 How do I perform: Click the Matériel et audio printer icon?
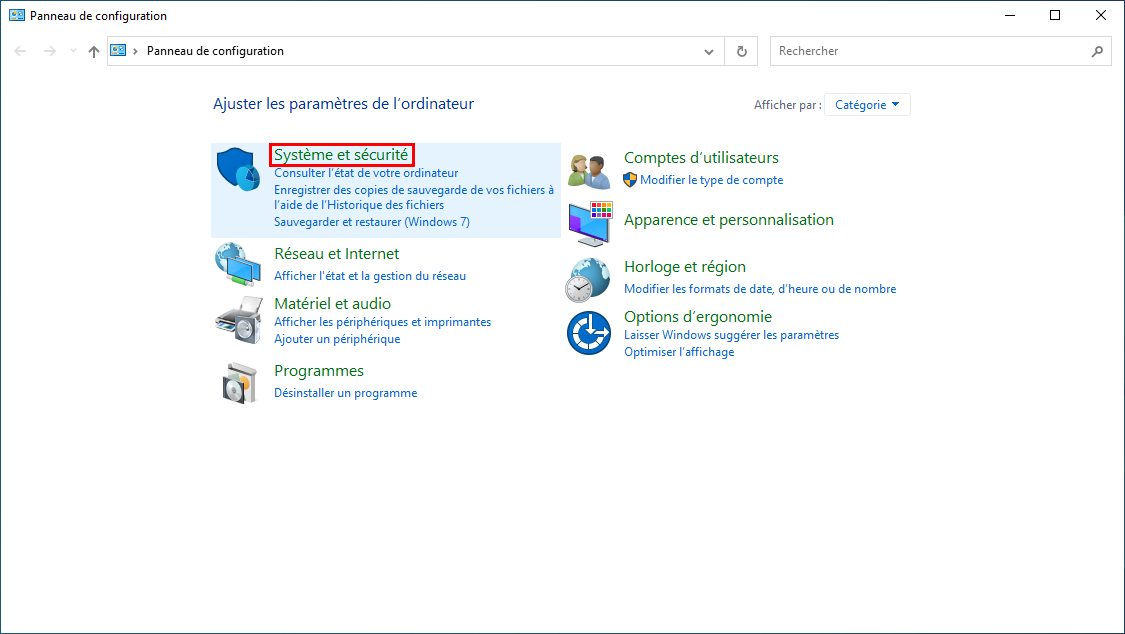pos(238,320)
